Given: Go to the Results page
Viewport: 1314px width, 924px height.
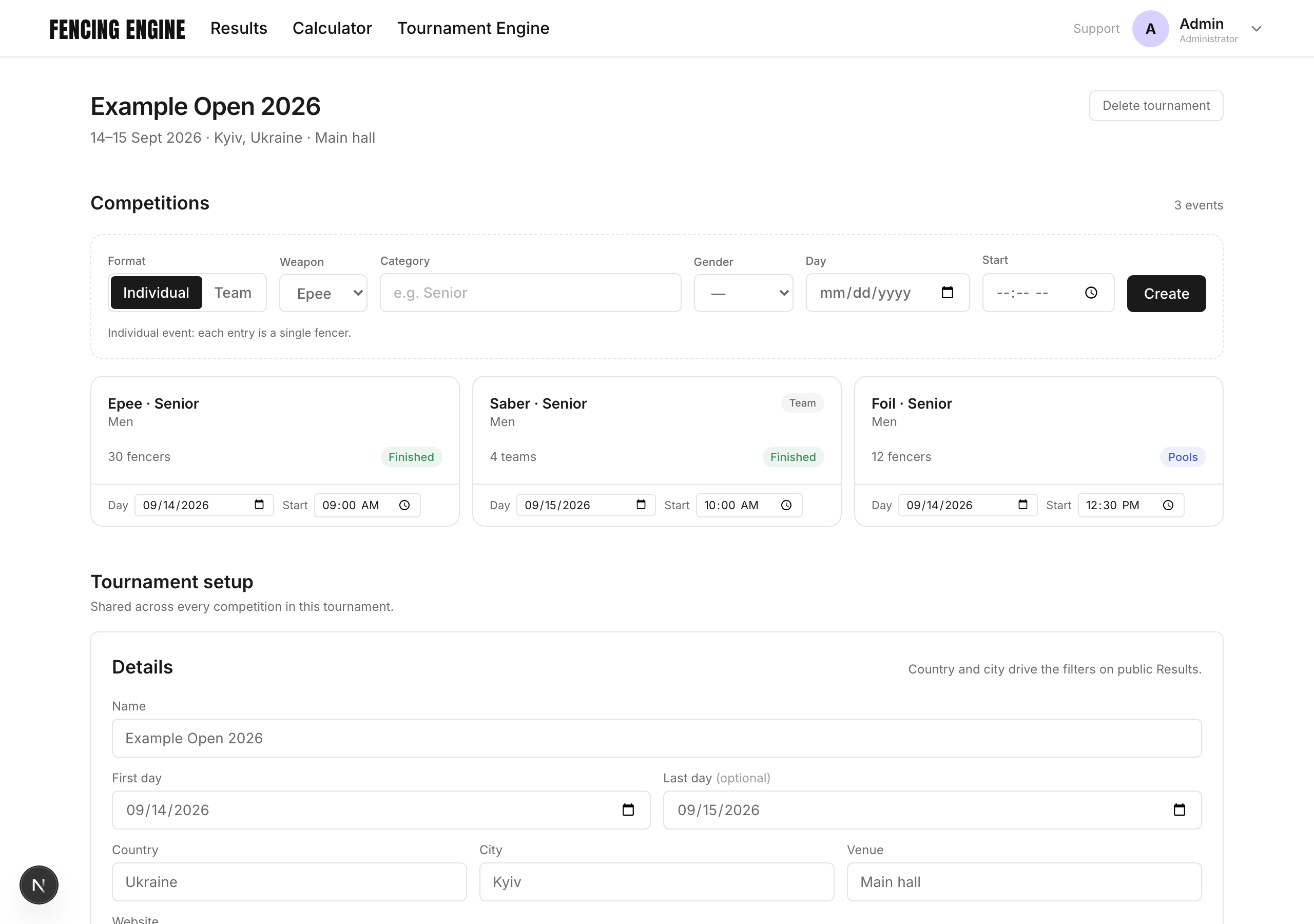Looking at the screenshot, I should (239, 28).
